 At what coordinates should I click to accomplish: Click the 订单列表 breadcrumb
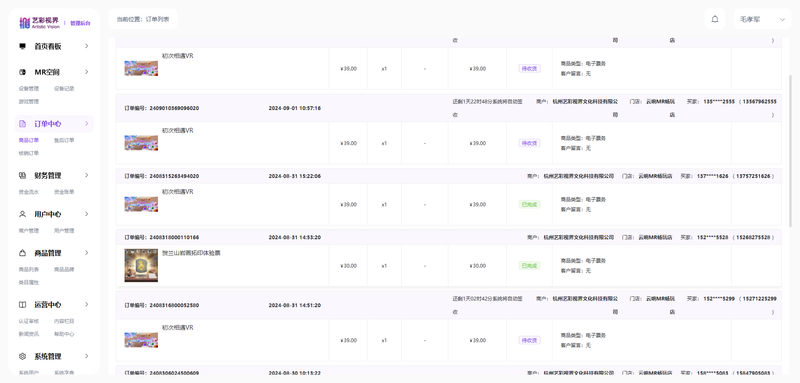[158, 19]
